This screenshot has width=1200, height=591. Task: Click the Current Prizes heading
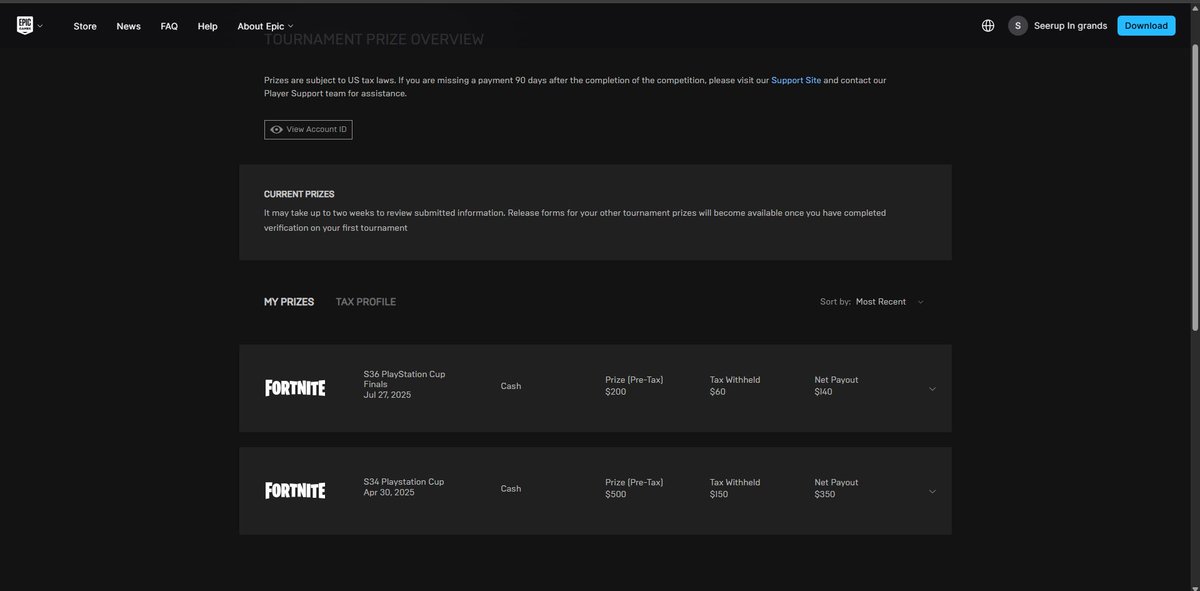pos(299,194)
